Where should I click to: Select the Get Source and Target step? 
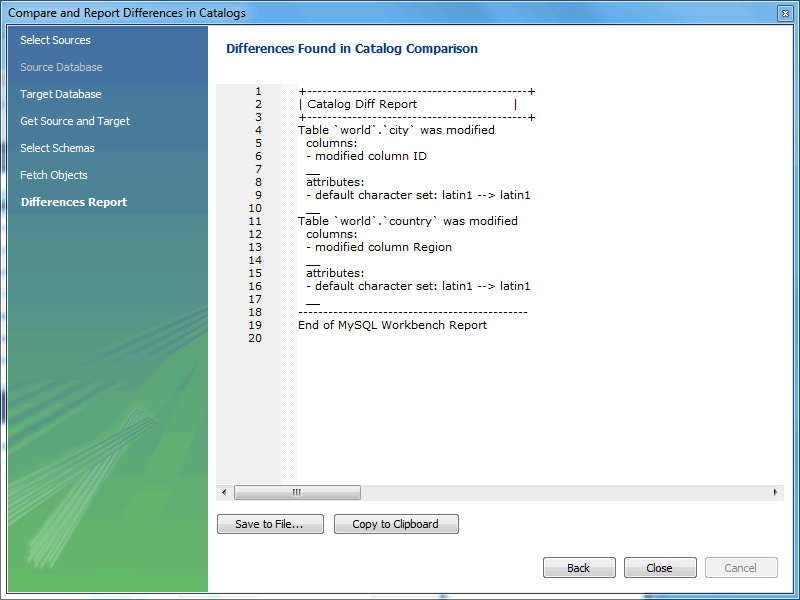[x=75, y=121]
